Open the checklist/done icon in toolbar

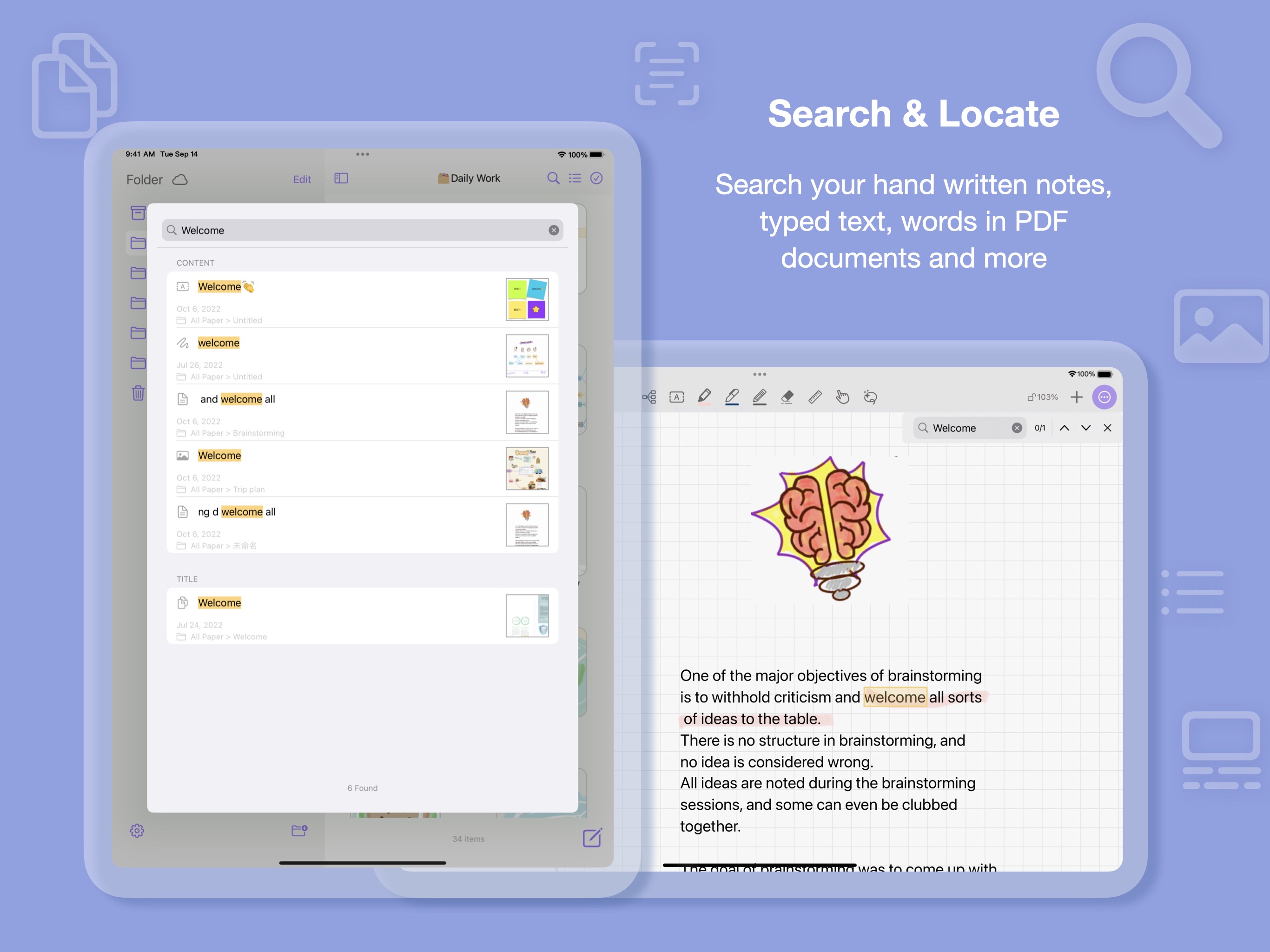(x=596, y=179)
